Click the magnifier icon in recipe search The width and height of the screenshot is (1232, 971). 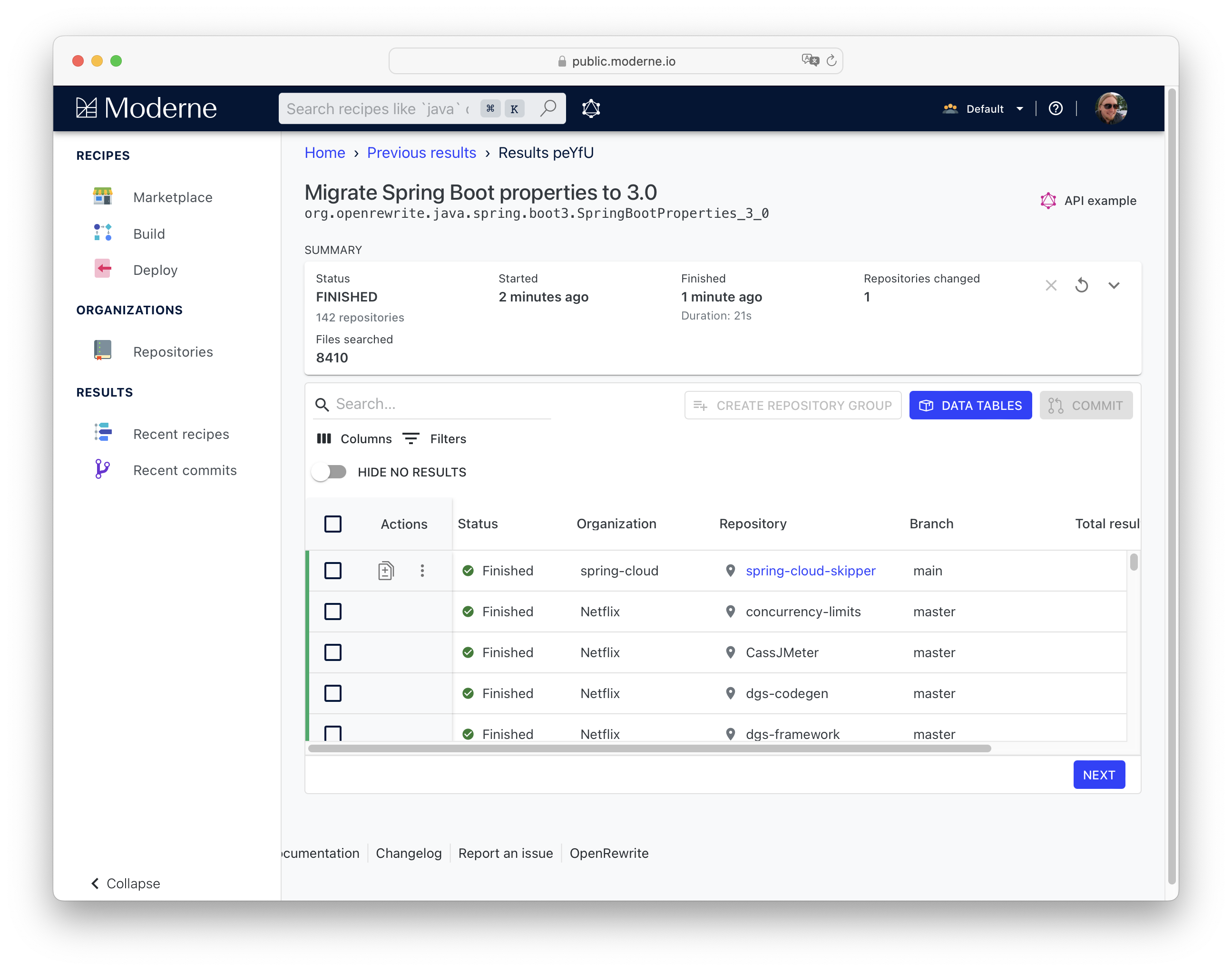coord(548,108)
